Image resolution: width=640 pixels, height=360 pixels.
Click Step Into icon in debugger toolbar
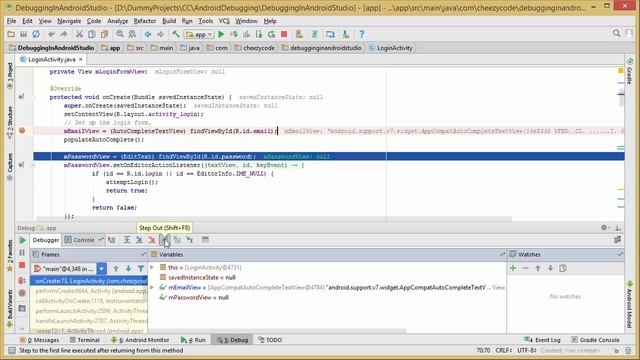(139, 240)
